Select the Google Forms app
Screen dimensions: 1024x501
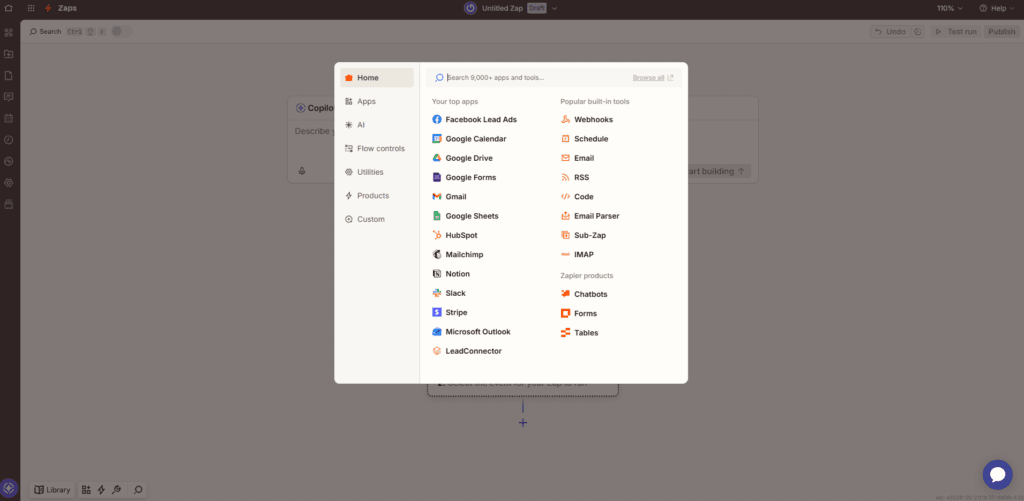click(x=464, y=177)
